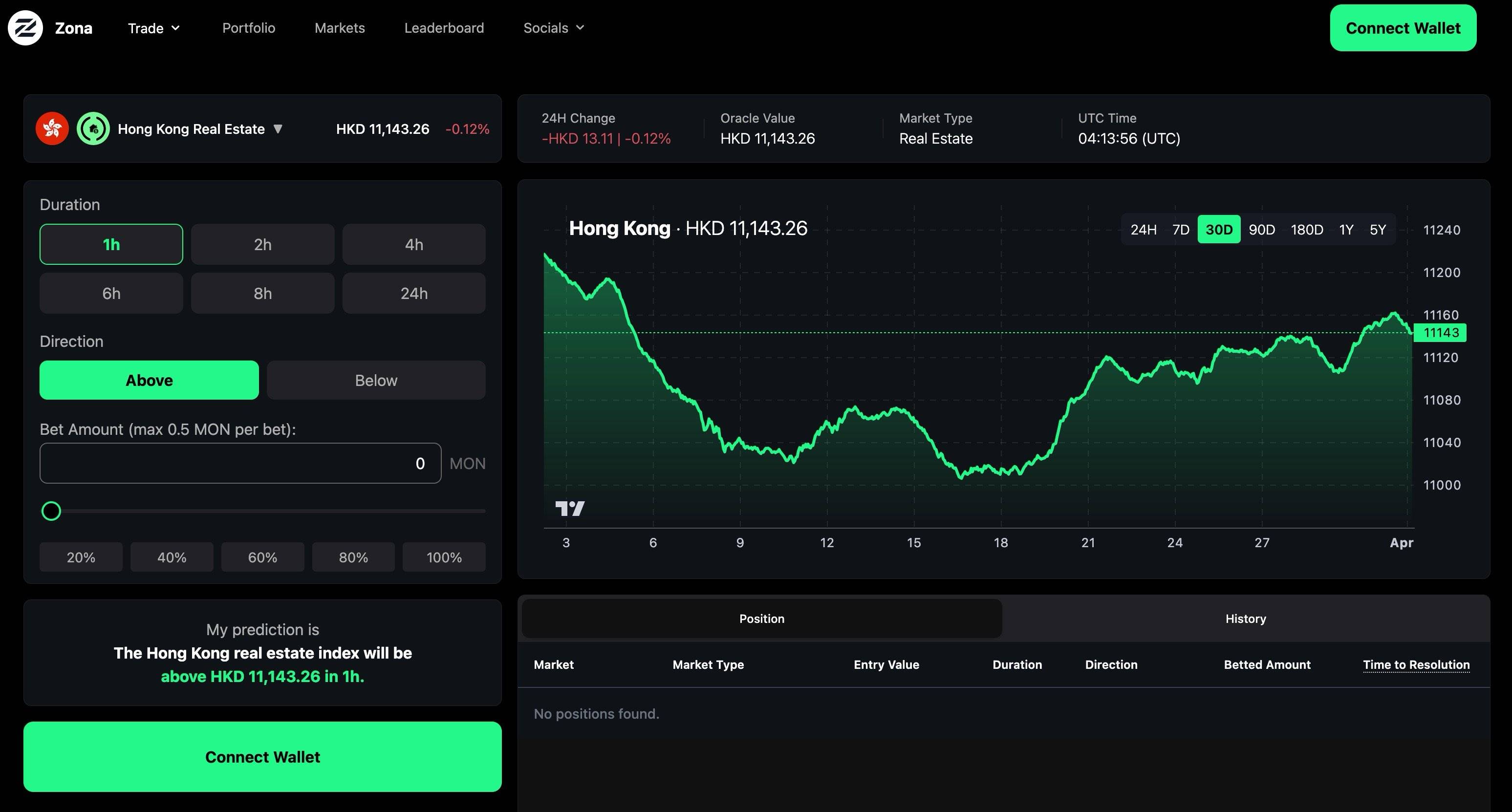Switch chart range to 7D
This screenshot has height=812, width=1512.
click(x=1181, y=230)
